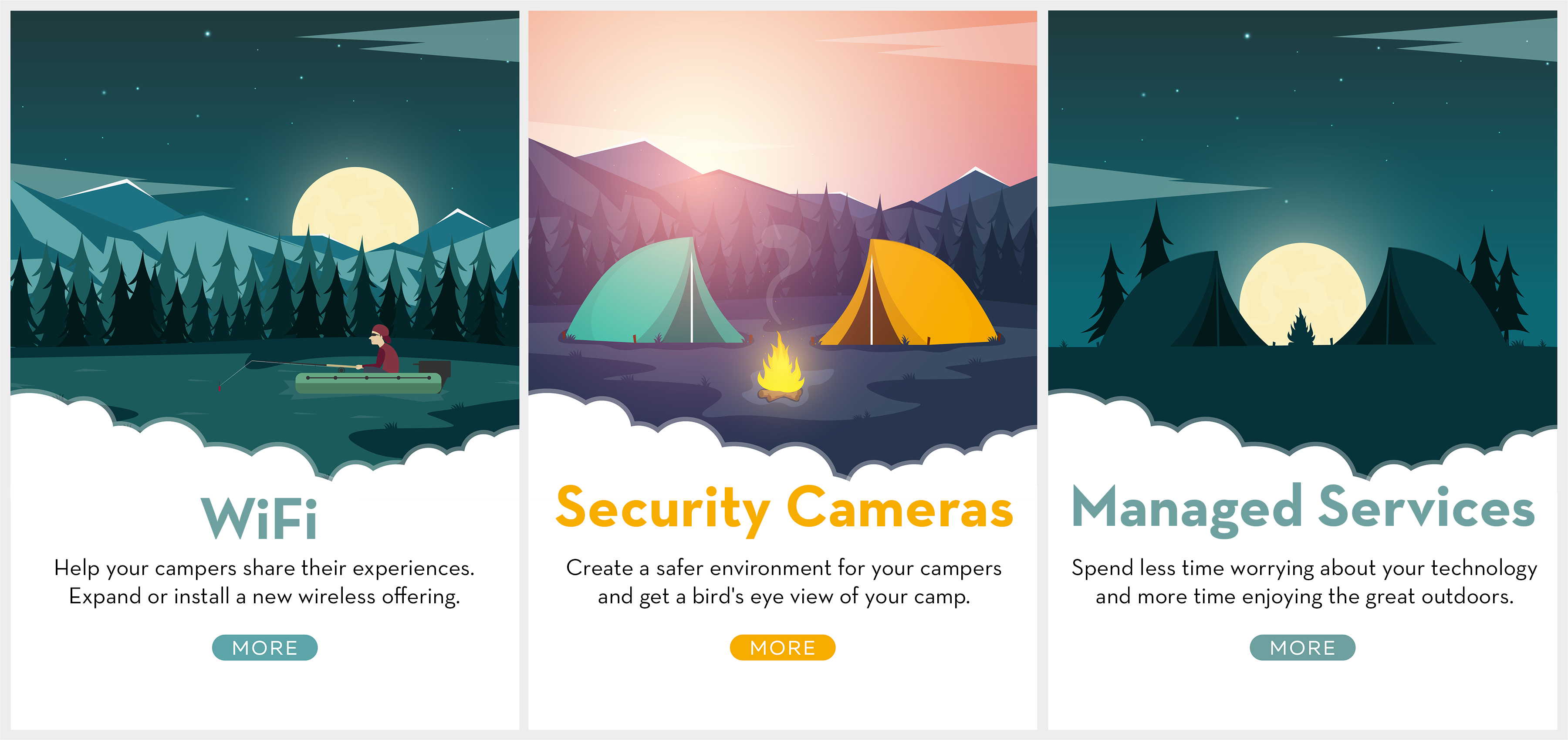1568x740 pixels.
Task: Click the WiFi heading
Action: point(259,518)
